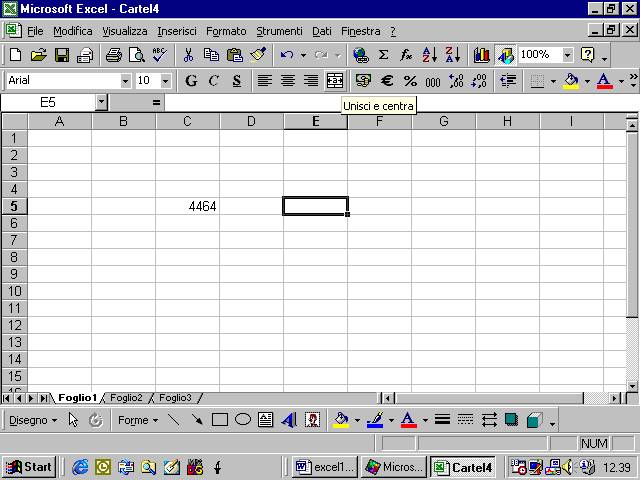
Task: Open the Strumenti menu
Action: (x=279, y=31)
